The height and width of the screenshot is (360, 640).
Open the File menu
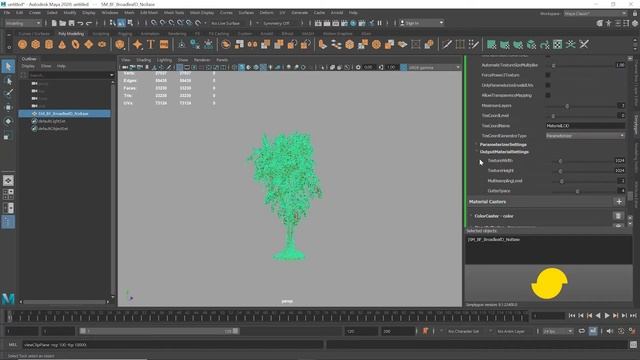[7, 13]
